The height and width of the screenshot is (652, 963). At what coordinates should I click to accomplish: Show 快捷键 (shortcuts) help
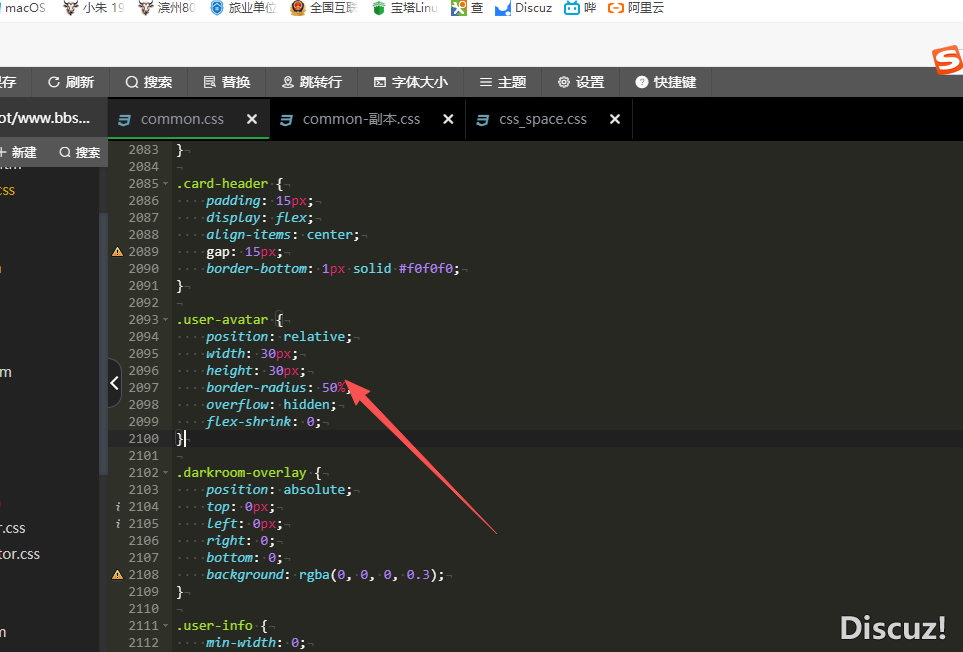[x=665, y=82]
